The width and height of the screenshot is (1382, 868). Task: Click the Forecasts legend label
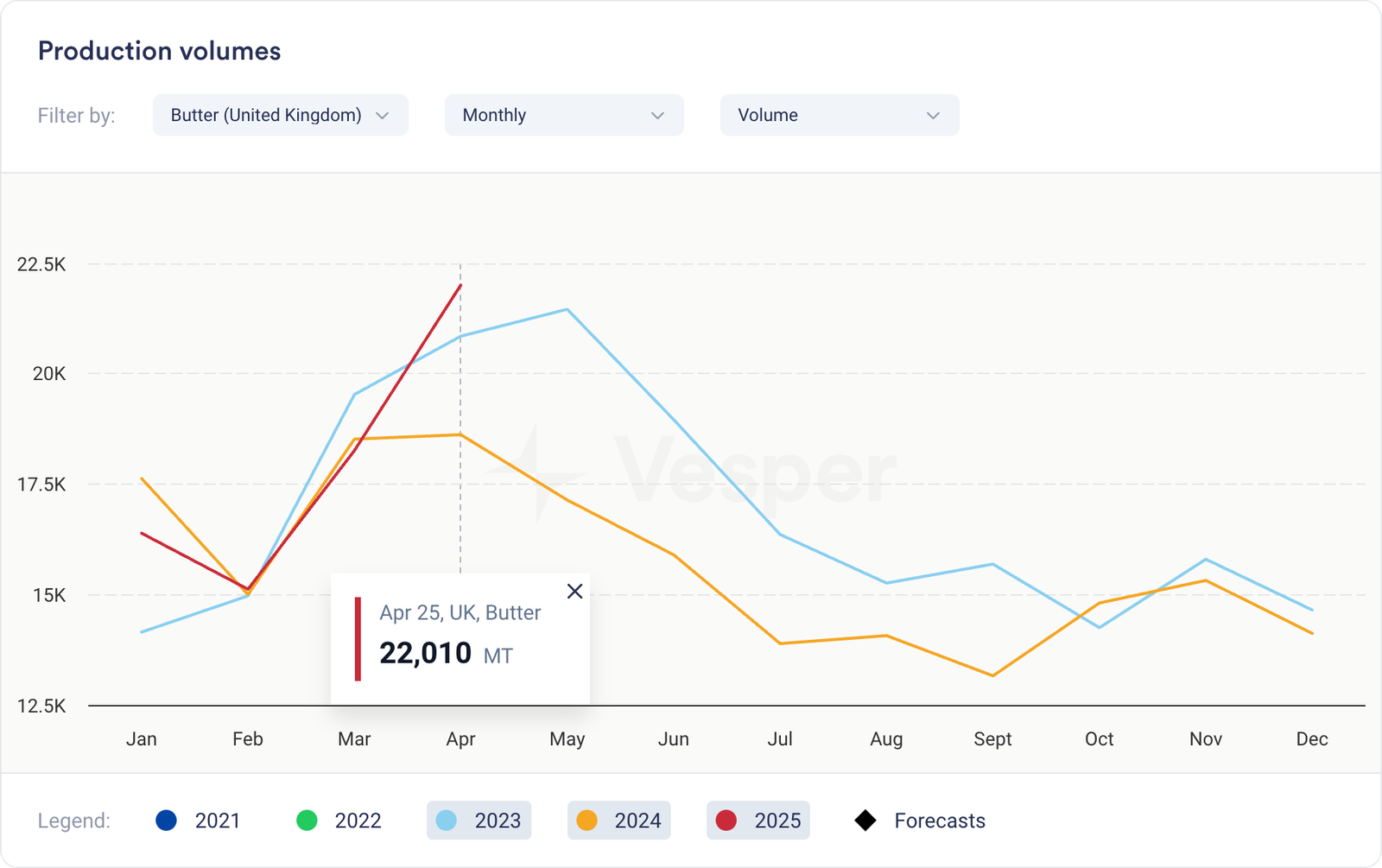[939, 820]
